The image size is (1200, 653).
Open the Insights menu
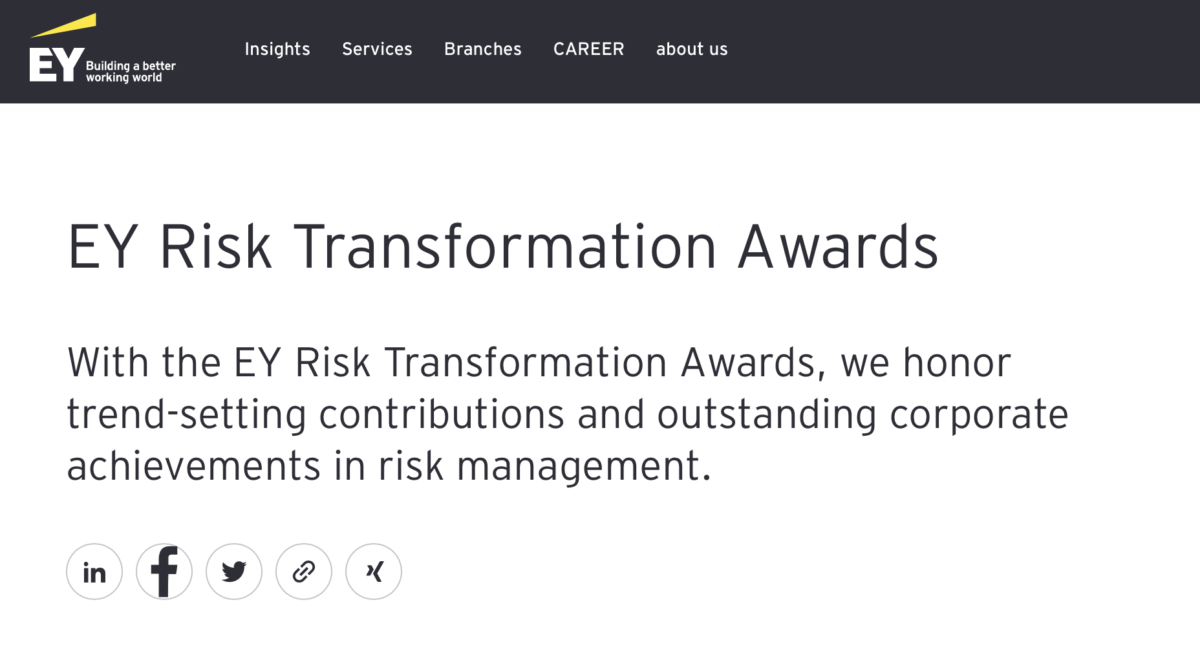(x=277, y=49)
